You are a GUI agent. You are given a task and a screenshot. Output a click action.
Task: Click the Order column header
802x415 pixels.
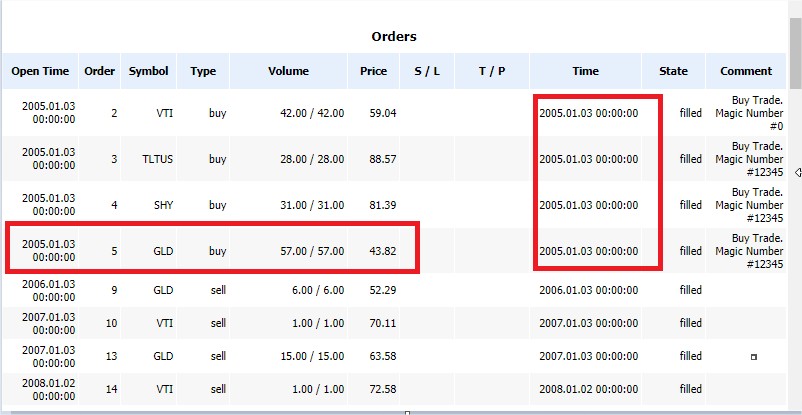(100, 71)
